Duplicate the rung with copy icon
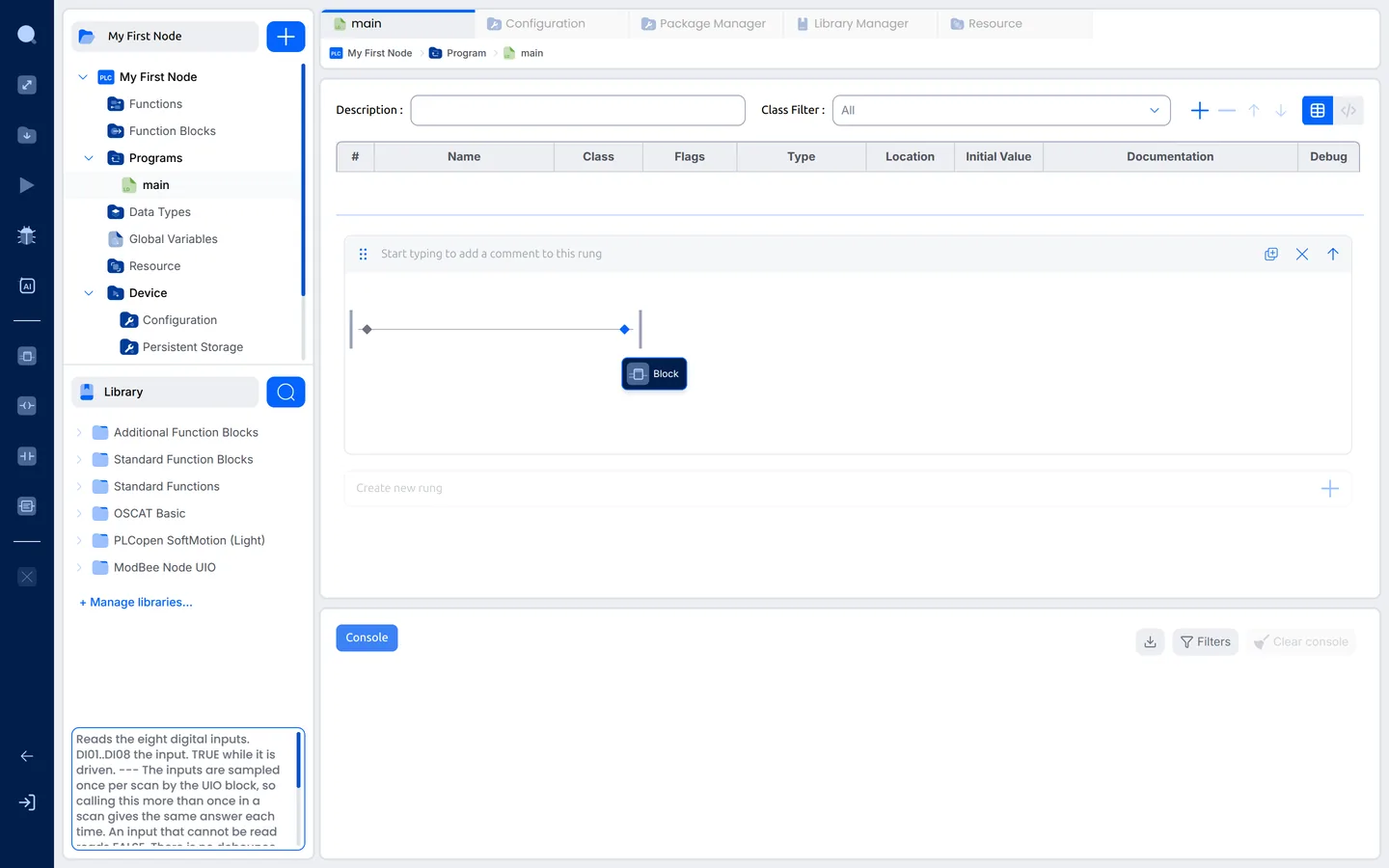 [1271, 254]
